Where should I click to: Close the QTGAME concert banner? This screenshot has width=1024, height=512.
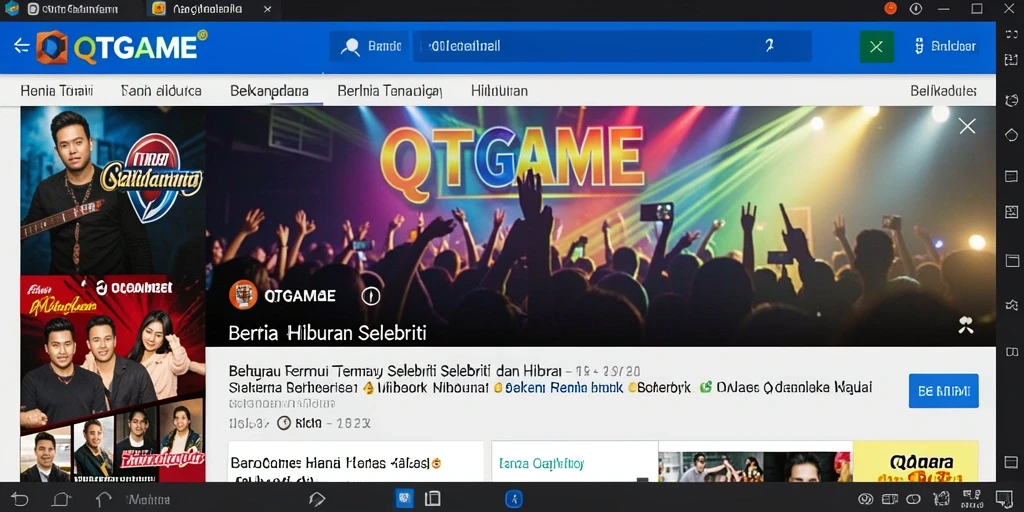pos(967,126)
